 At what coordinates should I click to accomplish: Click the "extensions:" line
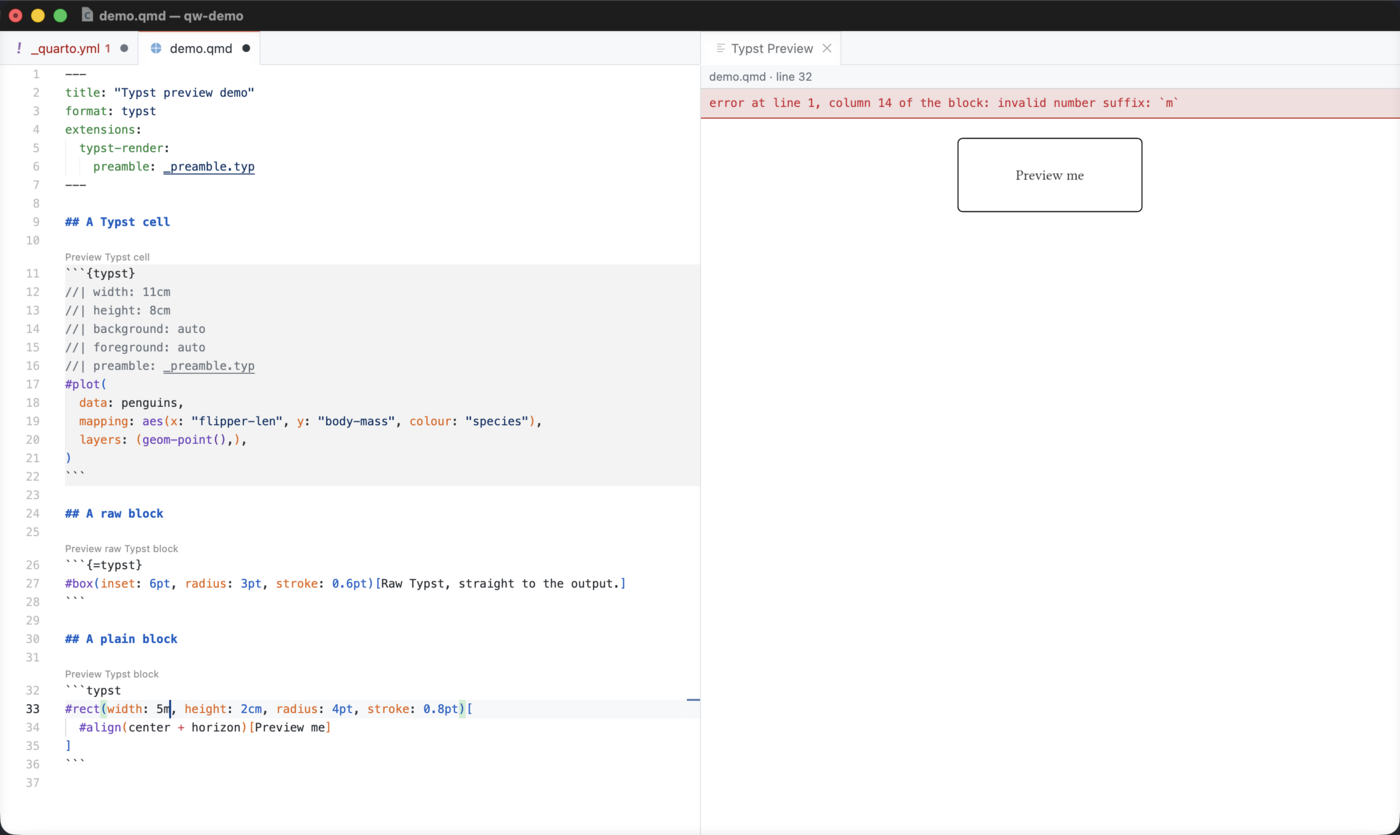click(103, 129)
